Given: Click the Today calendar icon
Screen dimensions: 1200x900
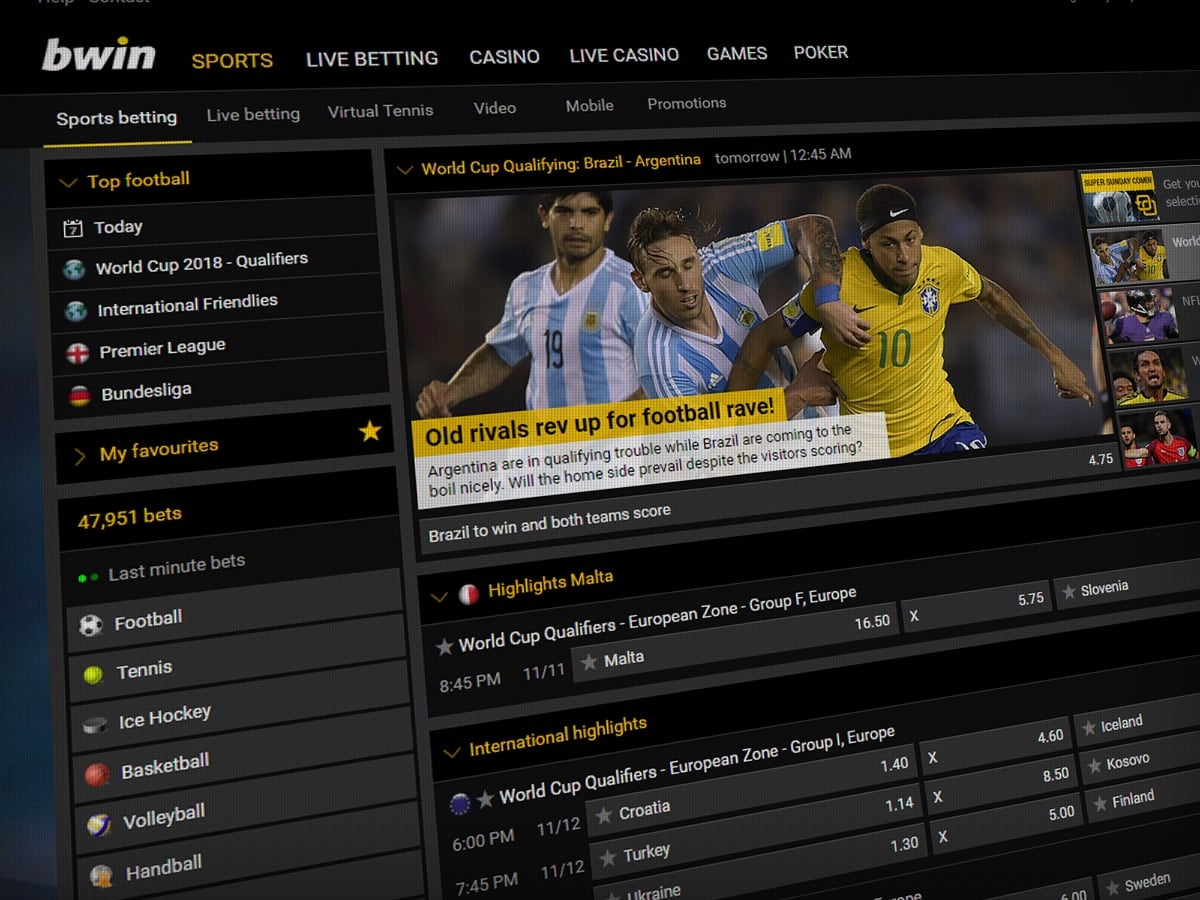Looking at the screenshot, I should pos(73,228).
